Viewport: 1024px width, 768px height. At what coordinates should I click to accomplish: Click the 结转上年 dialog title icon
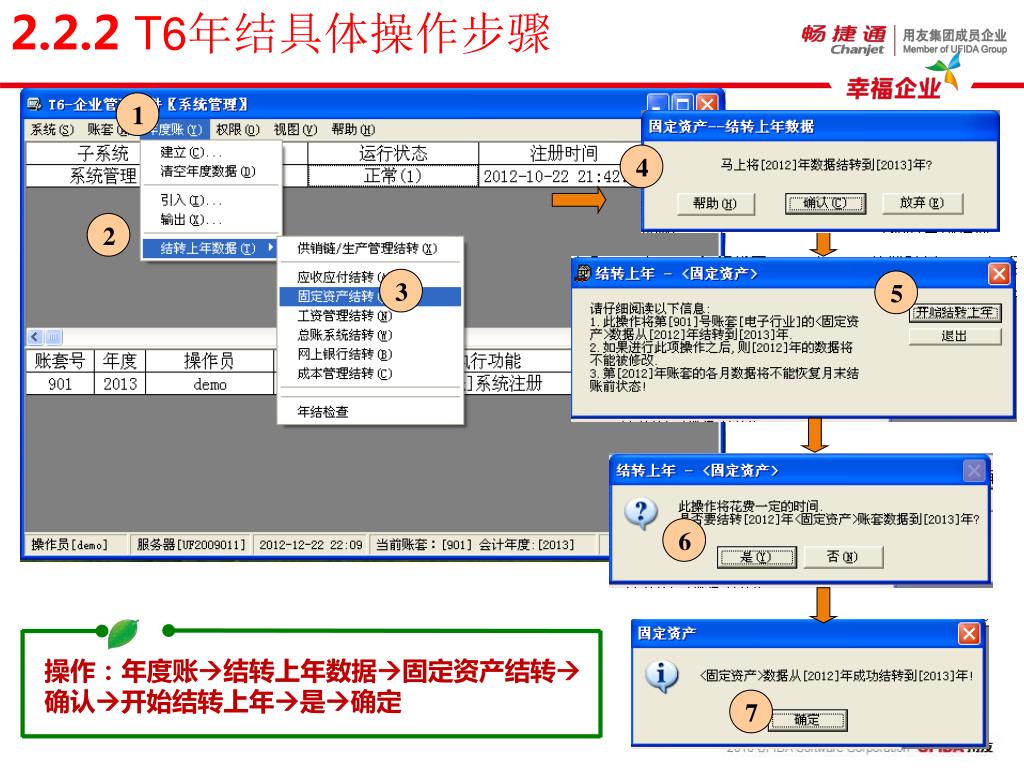(x=583, y=273)
